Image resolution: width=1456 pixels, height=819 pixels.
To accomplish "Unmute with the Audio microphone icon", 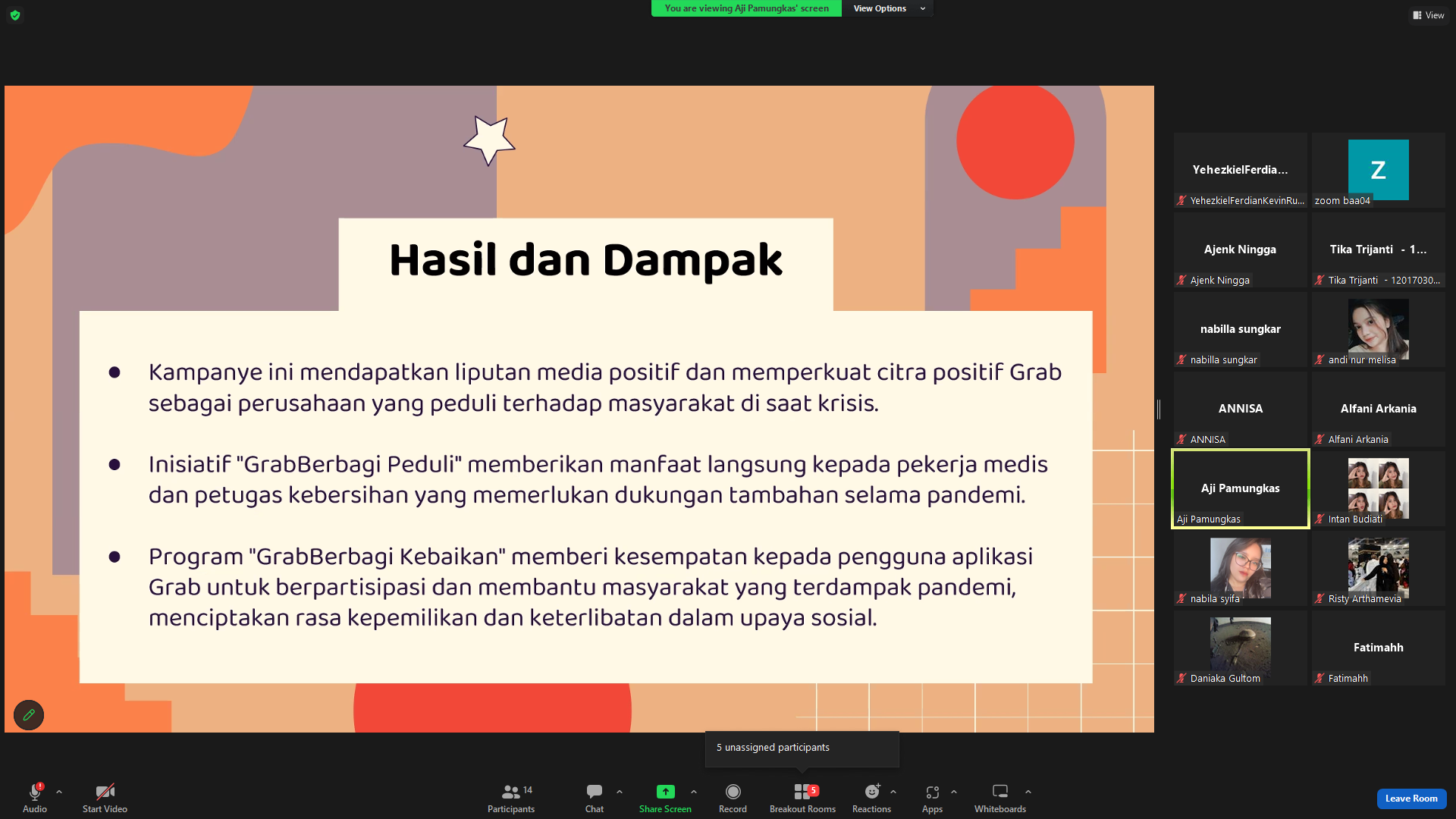I will (x=35, y=792).
